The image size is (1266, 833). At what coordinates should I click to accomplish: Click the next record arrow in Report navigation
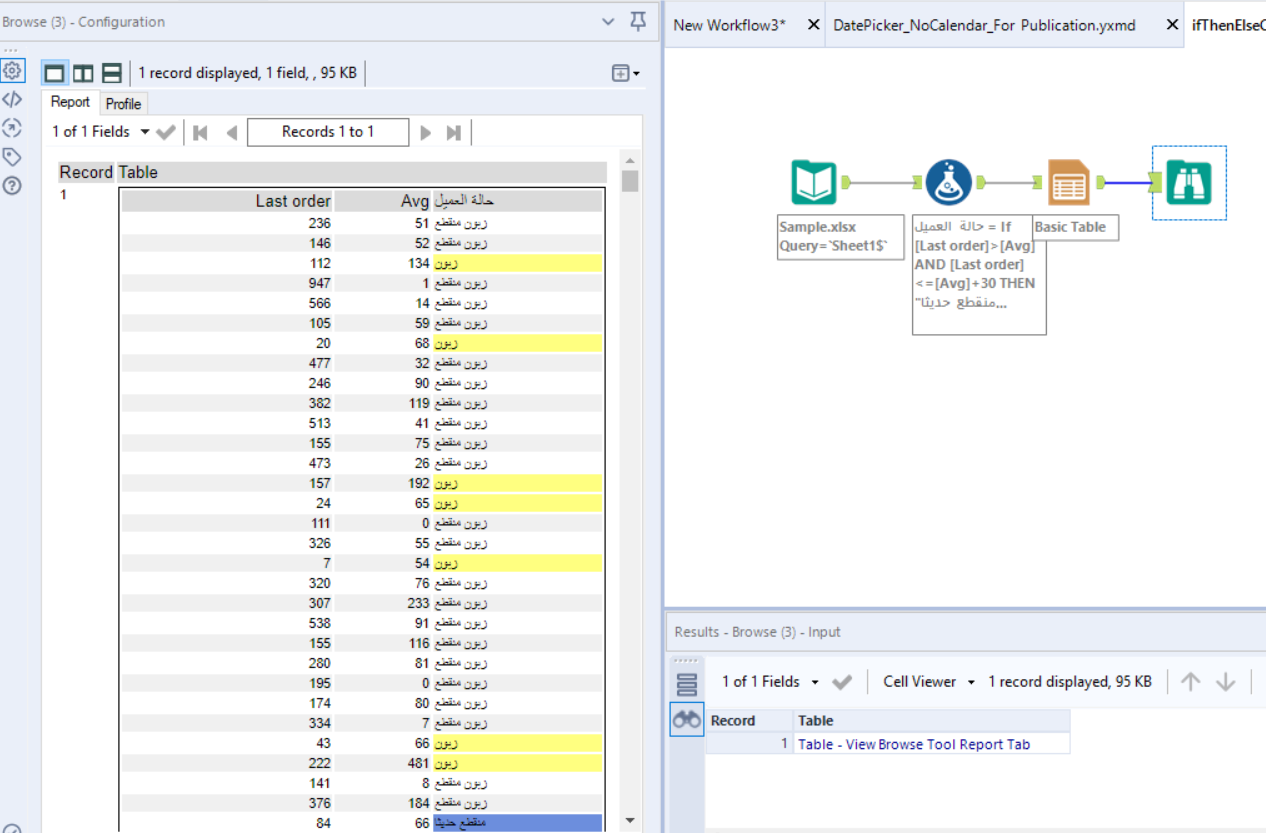click(425, 131)
